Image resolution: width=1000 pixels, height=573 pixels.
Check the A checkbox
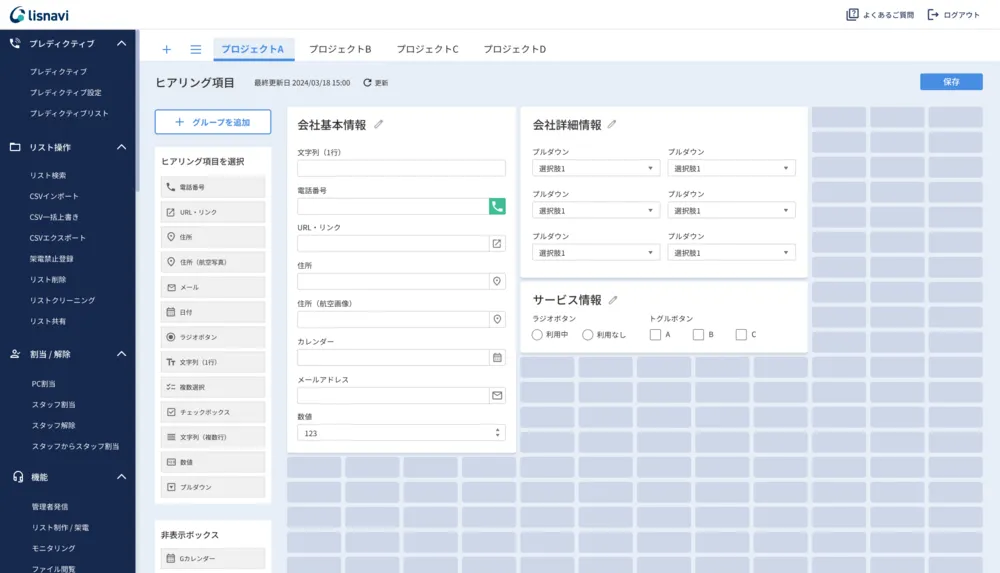655,334
